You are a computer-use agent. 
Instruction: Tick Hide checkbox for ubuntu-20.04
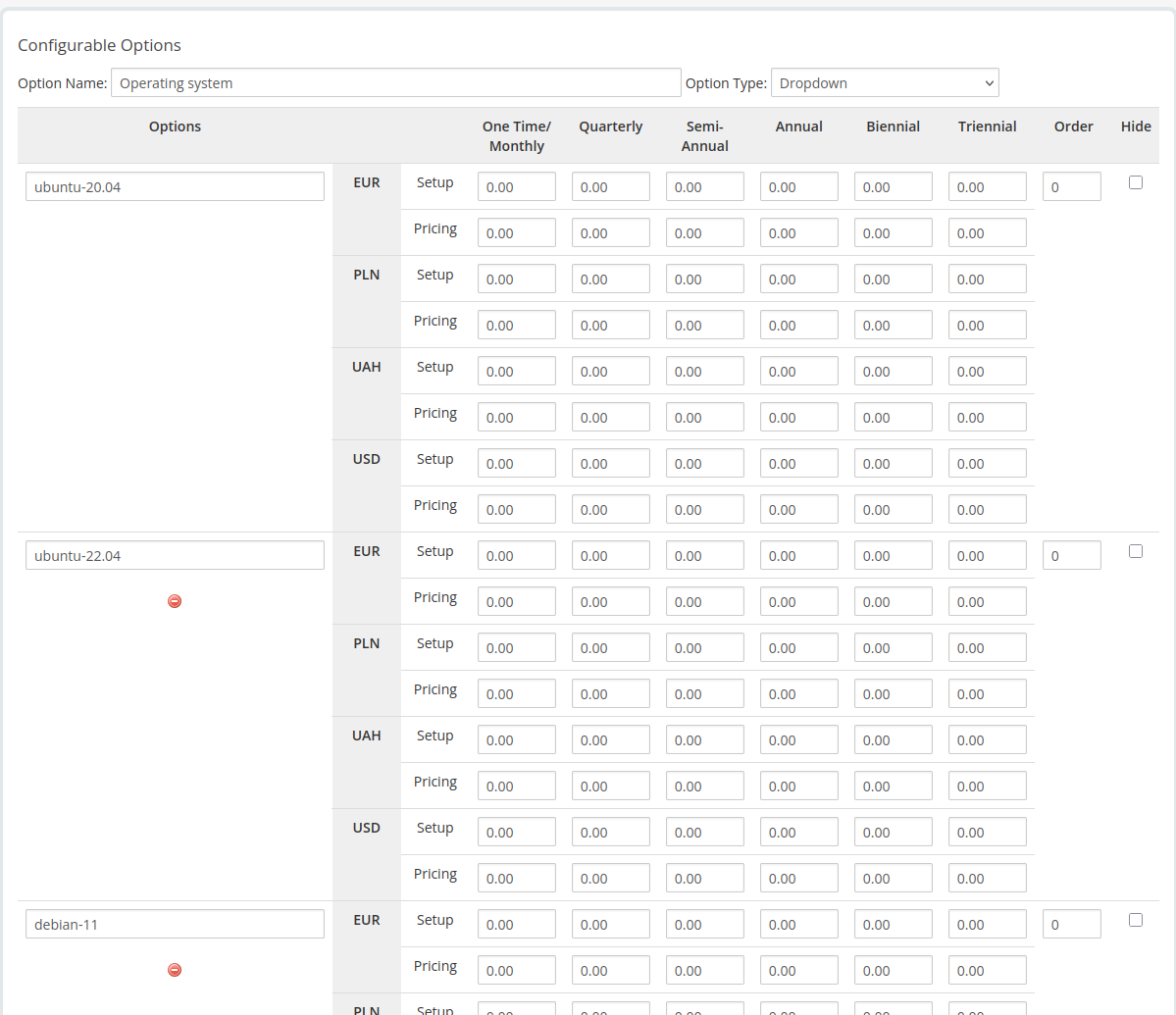pyautogui.click(x=1136, y=182)
